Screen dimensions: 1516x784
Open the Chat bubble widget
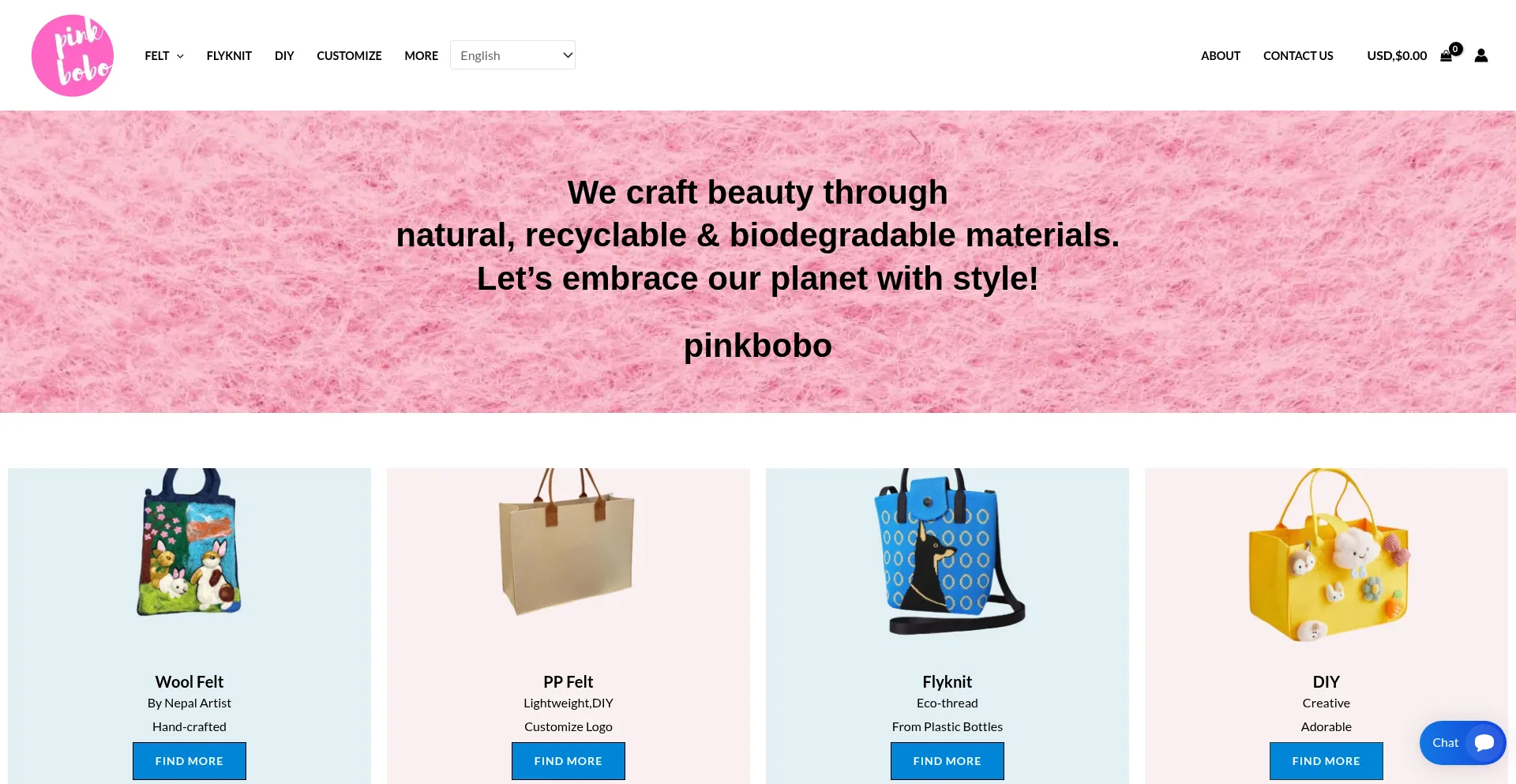pyautogui.click(x=1462, y=743)
